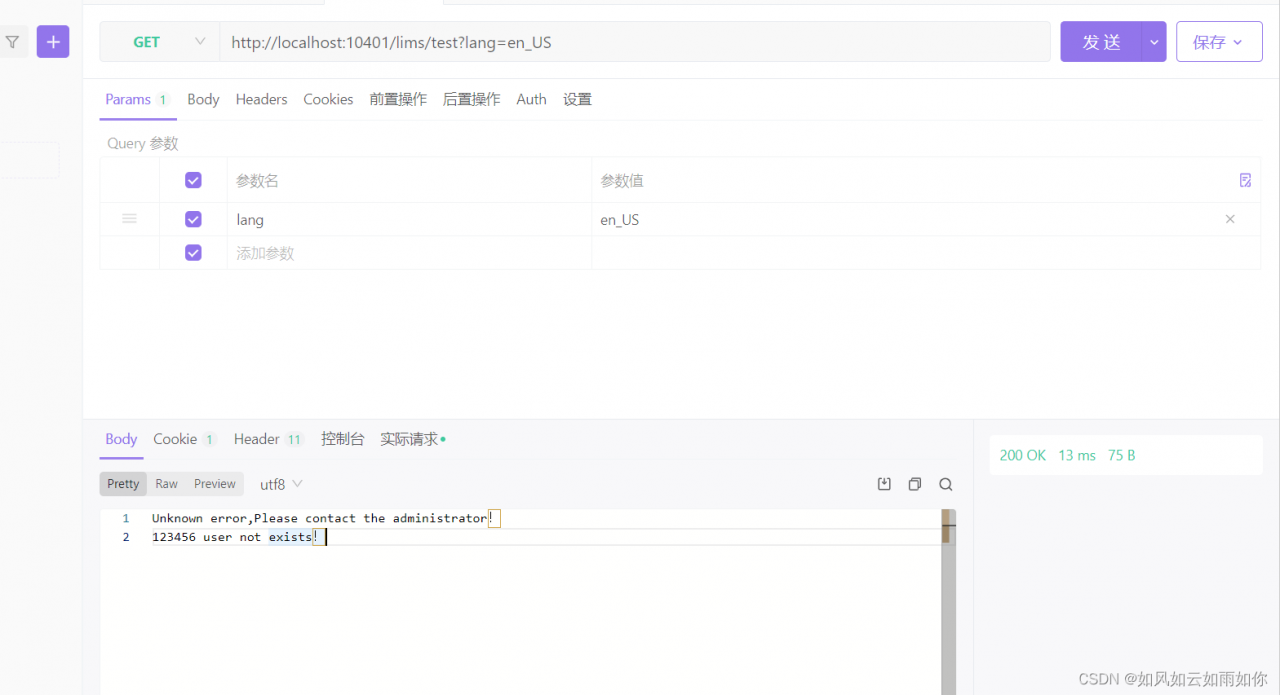Open the request Body tab
Screen dimensions: 1280x695
(203, 99)
